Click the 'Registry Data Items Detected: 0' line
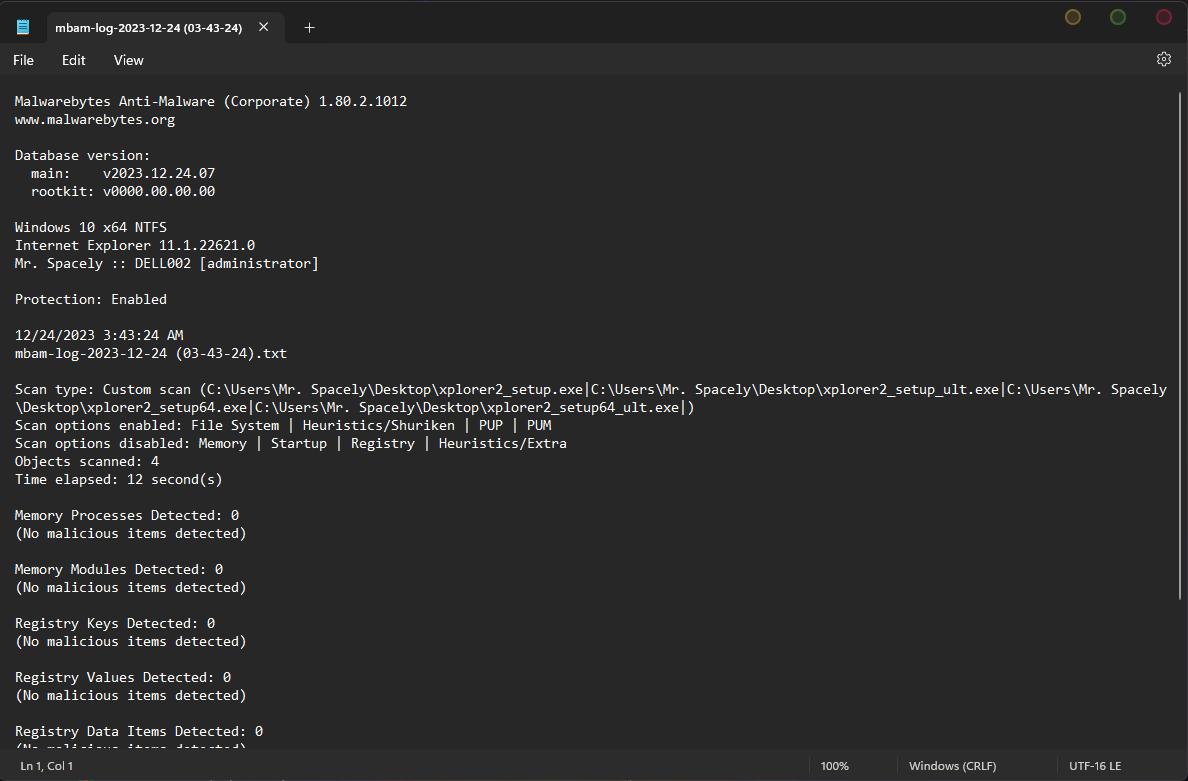This screenshot has width=1188, height=781. [x=139, y=731]
